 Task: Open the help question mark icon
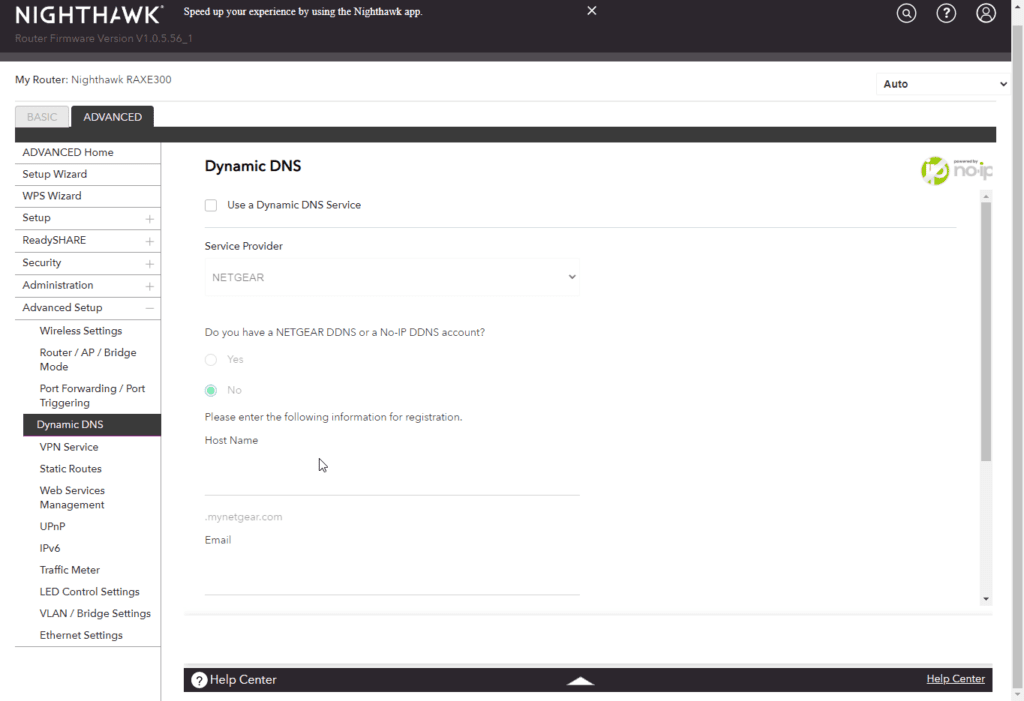[946, 13]
